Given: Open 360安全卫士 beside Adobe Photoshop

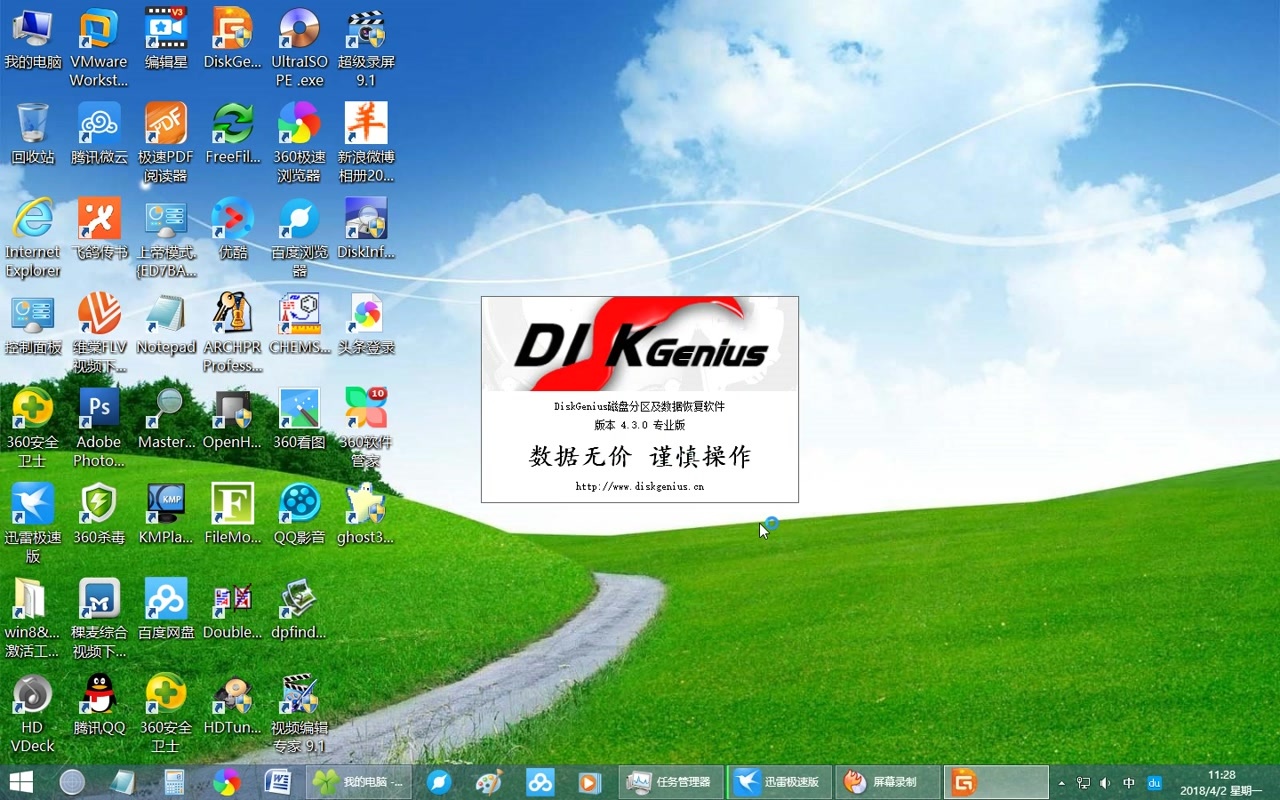Looking at the screenshot, I should tap(33, 427).
